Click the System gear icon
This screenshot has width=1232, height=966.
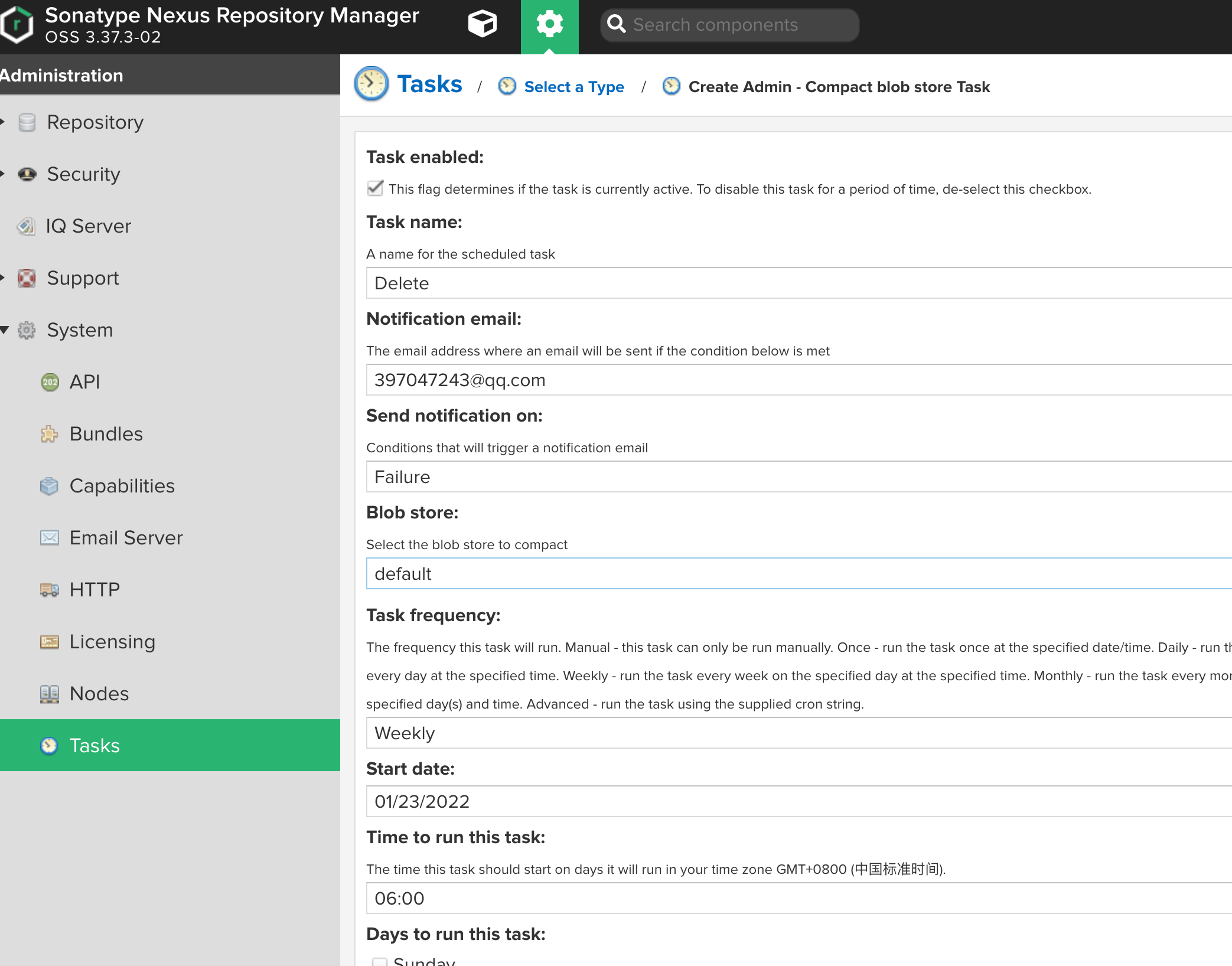tap(27, 330)
